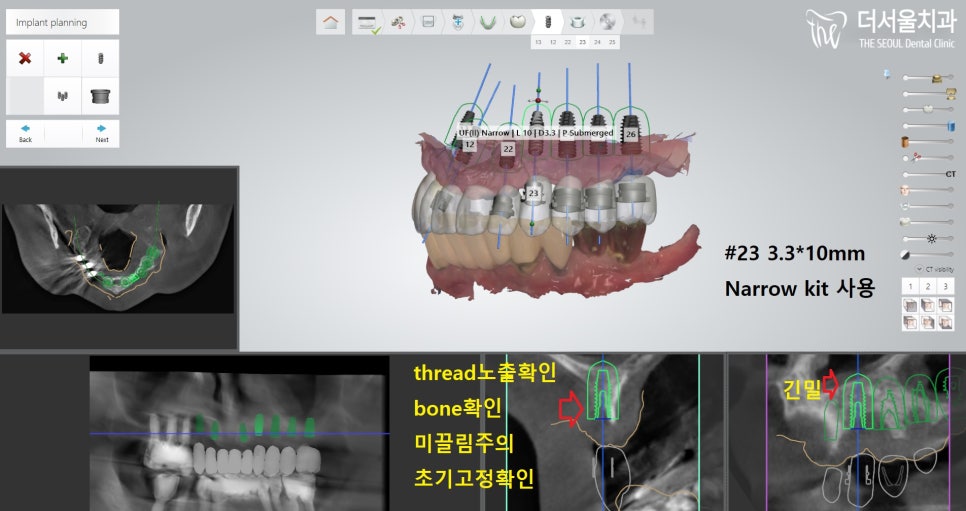This screenshot has width=966, height=511.
Task: Select view preset 1
Action: 911,287
